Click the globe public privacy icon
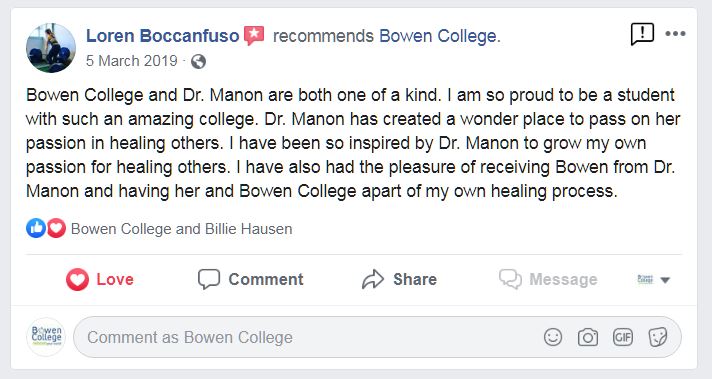The image size is (712, 379). (x=198, y=61)
